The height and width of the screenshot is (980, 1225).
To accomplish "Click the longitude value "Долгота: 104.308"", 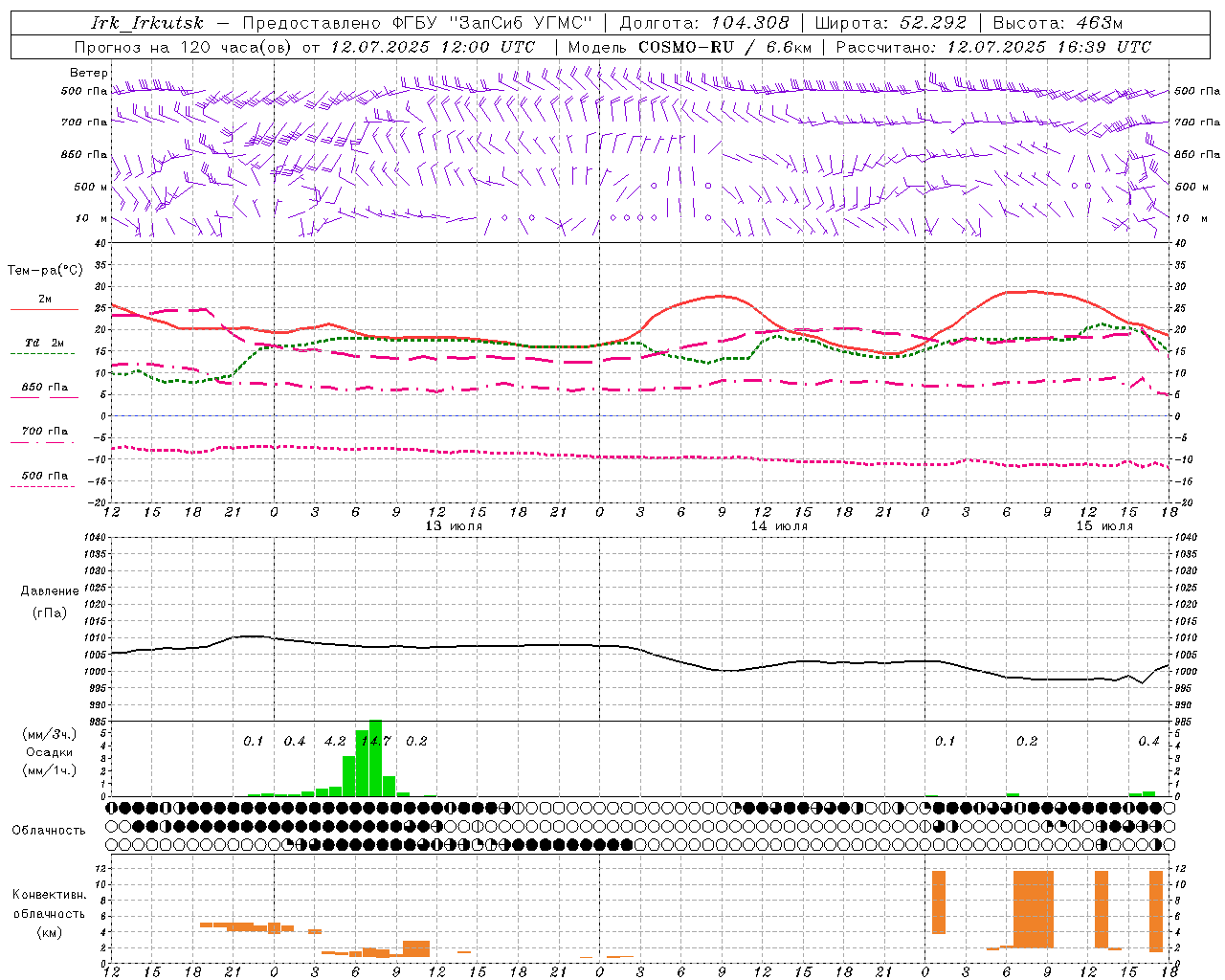I will coord(704,23).
